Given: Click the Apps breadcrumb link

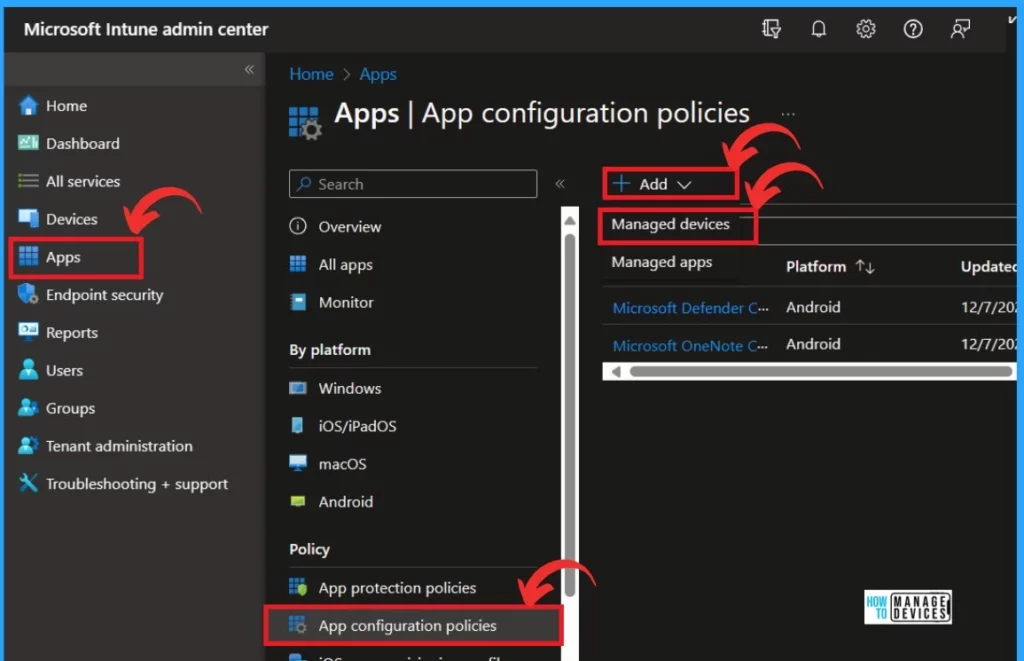Looking at the screenshot, I should coord(377,74).
